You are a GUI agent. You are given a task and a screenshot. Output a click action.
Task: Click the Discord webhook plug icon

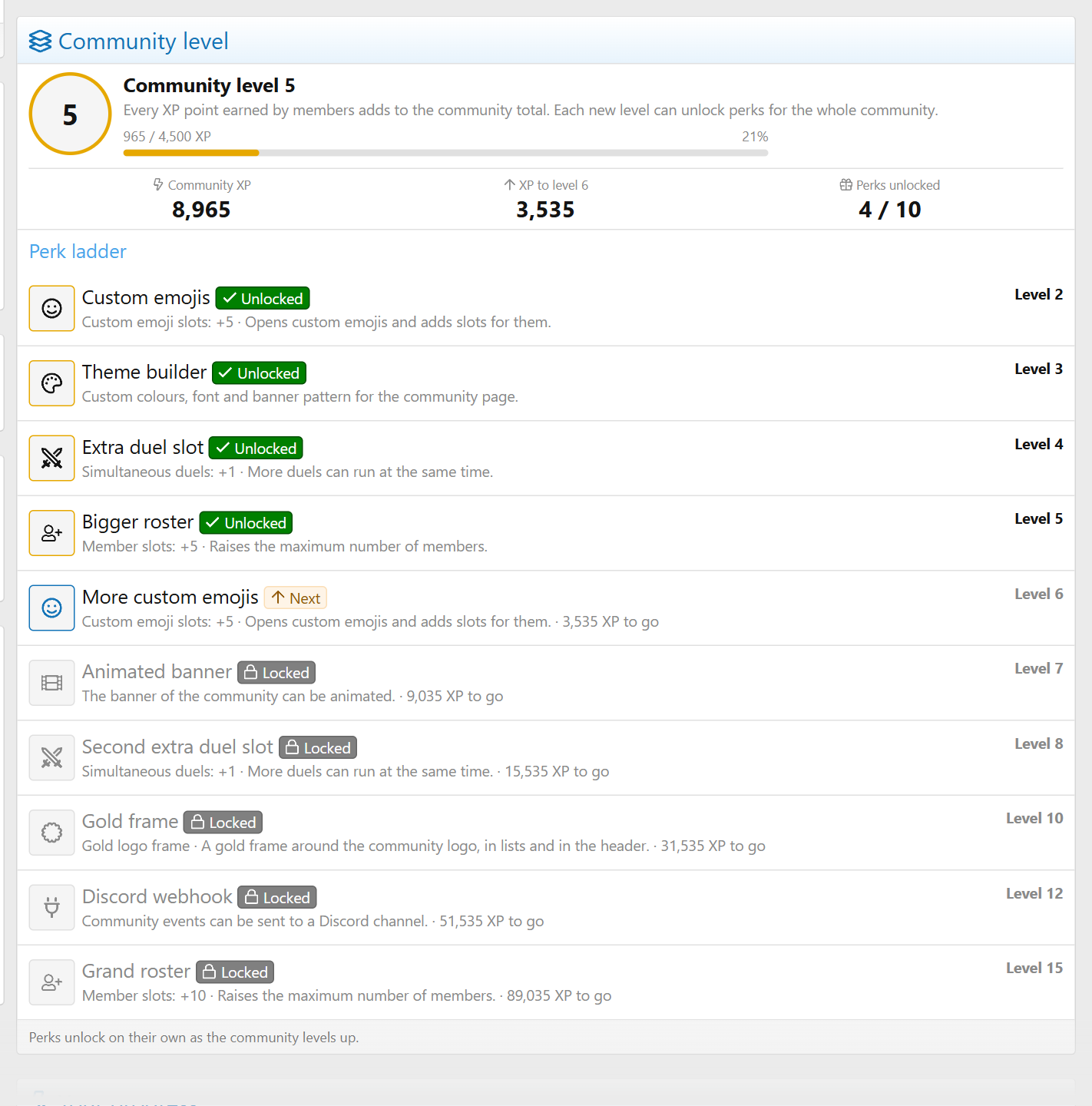point(51,908)
